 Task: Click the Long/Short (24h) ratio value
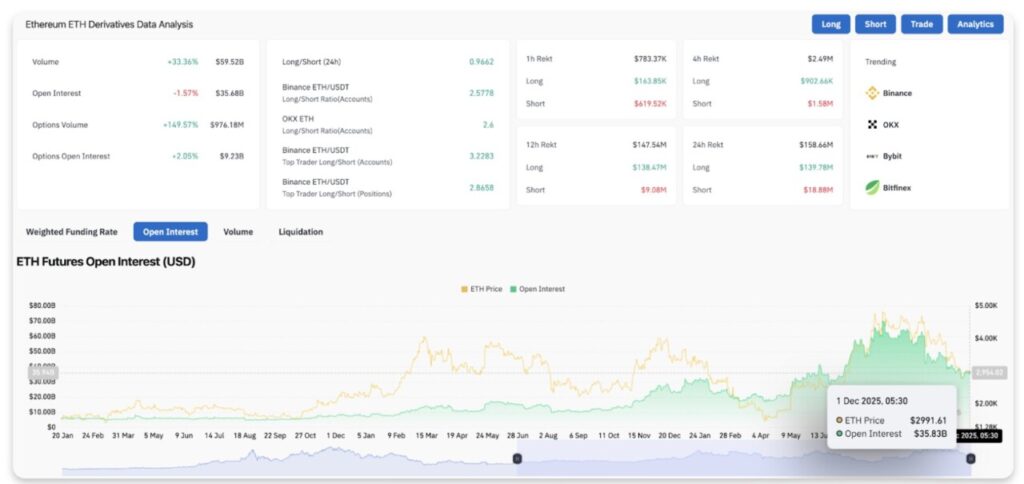(481, 61)
